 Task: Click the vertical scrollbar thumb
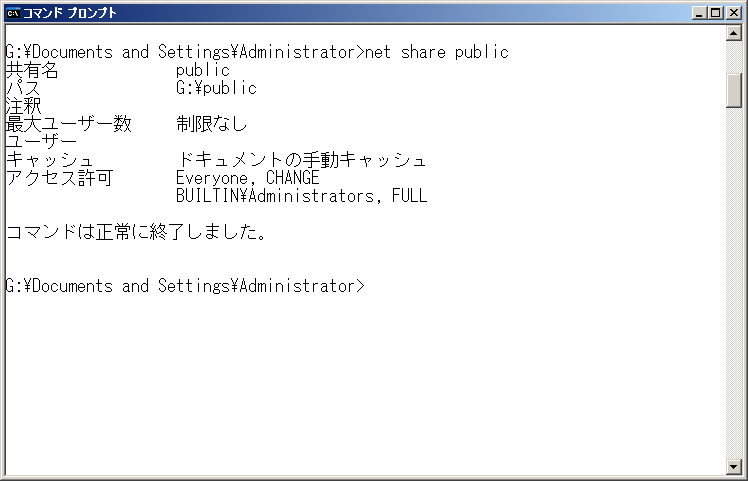point(733,91)
